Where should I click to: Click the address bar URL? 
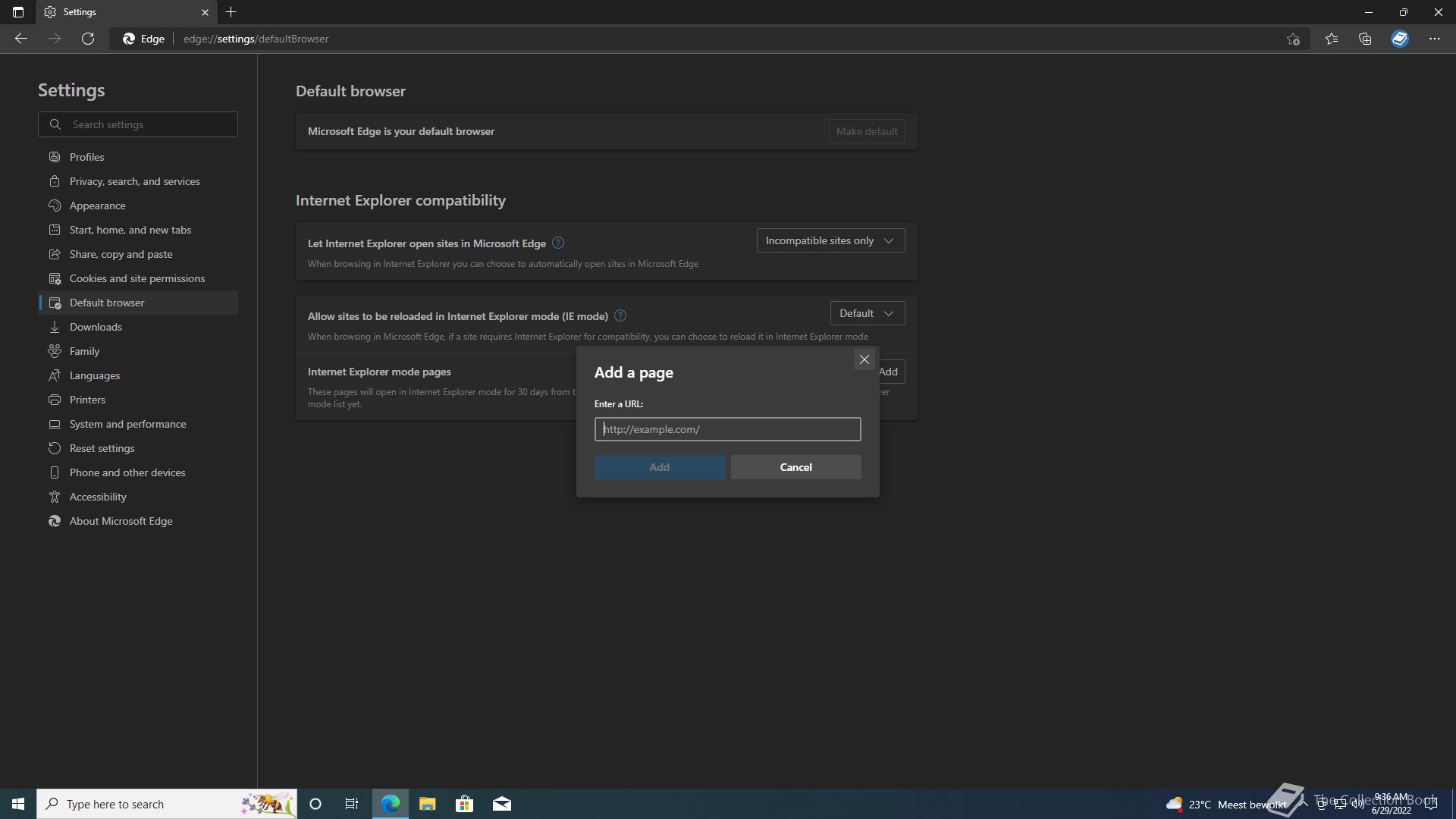click(x=256, y=39)
